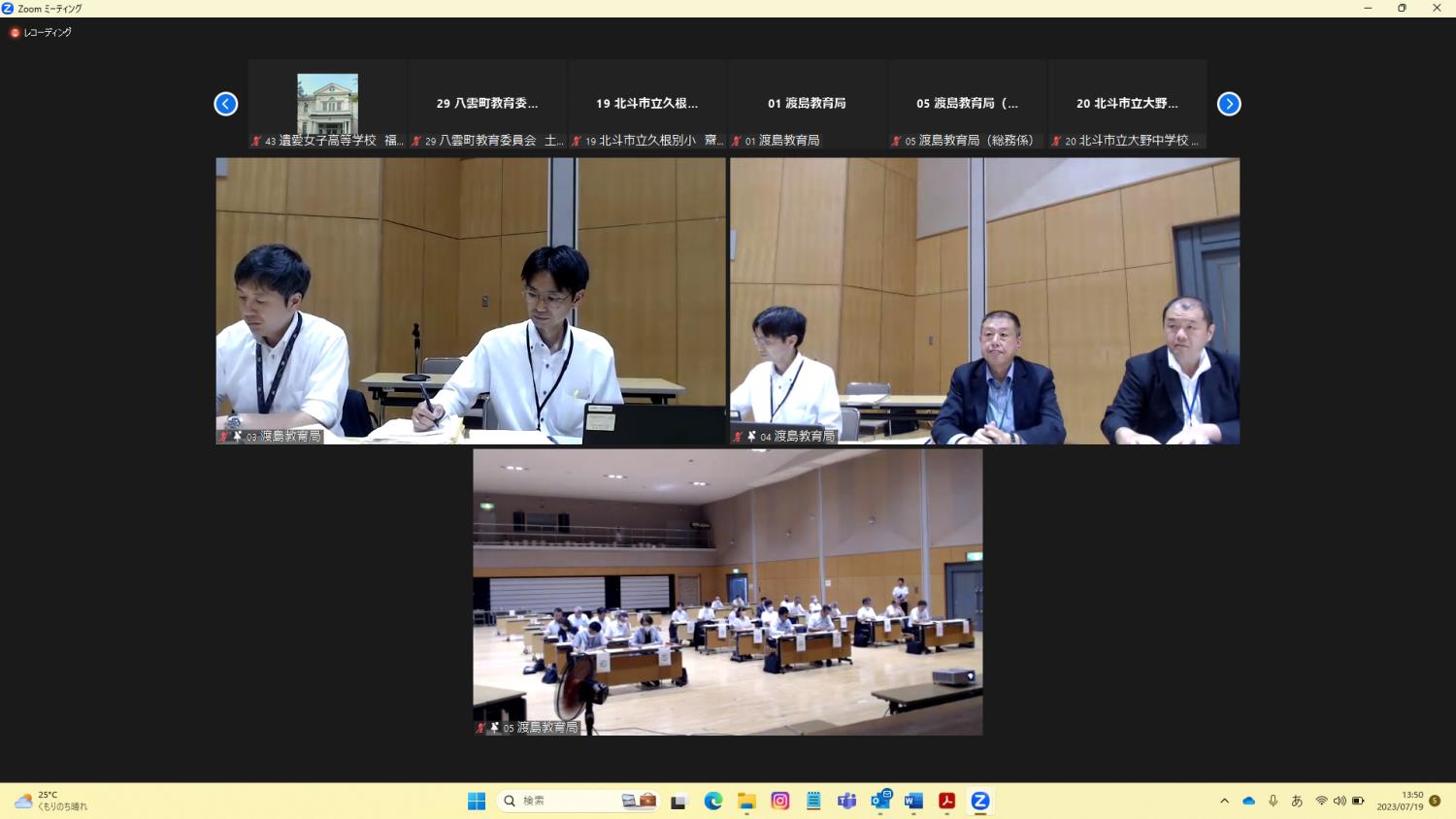Click the recording indicator at top left
The height and width of the screenshot is (819, 1456).
click(x=15, y=32)
